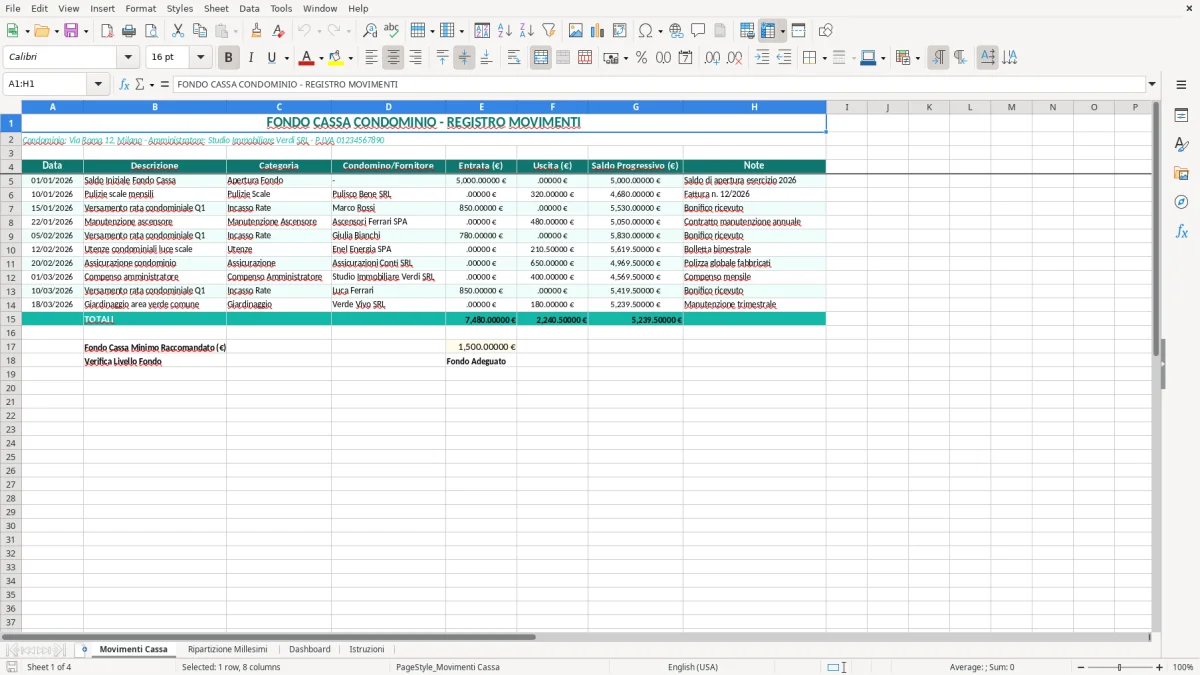The image size is (1200, 675).
Task: Adjust the zoom slider in status bar
Action: point(1120,667)
